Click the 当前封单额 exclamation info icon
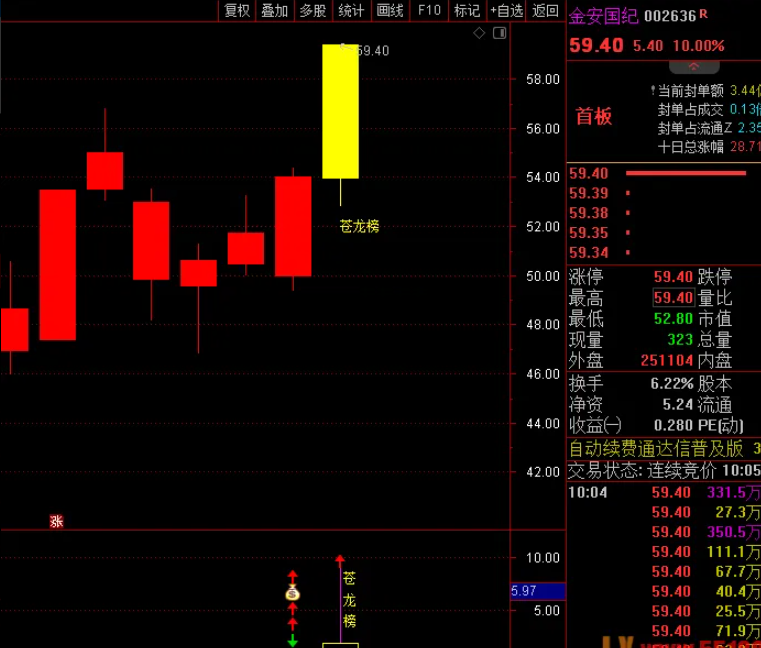The image size is (761, 648). [653, 90]
